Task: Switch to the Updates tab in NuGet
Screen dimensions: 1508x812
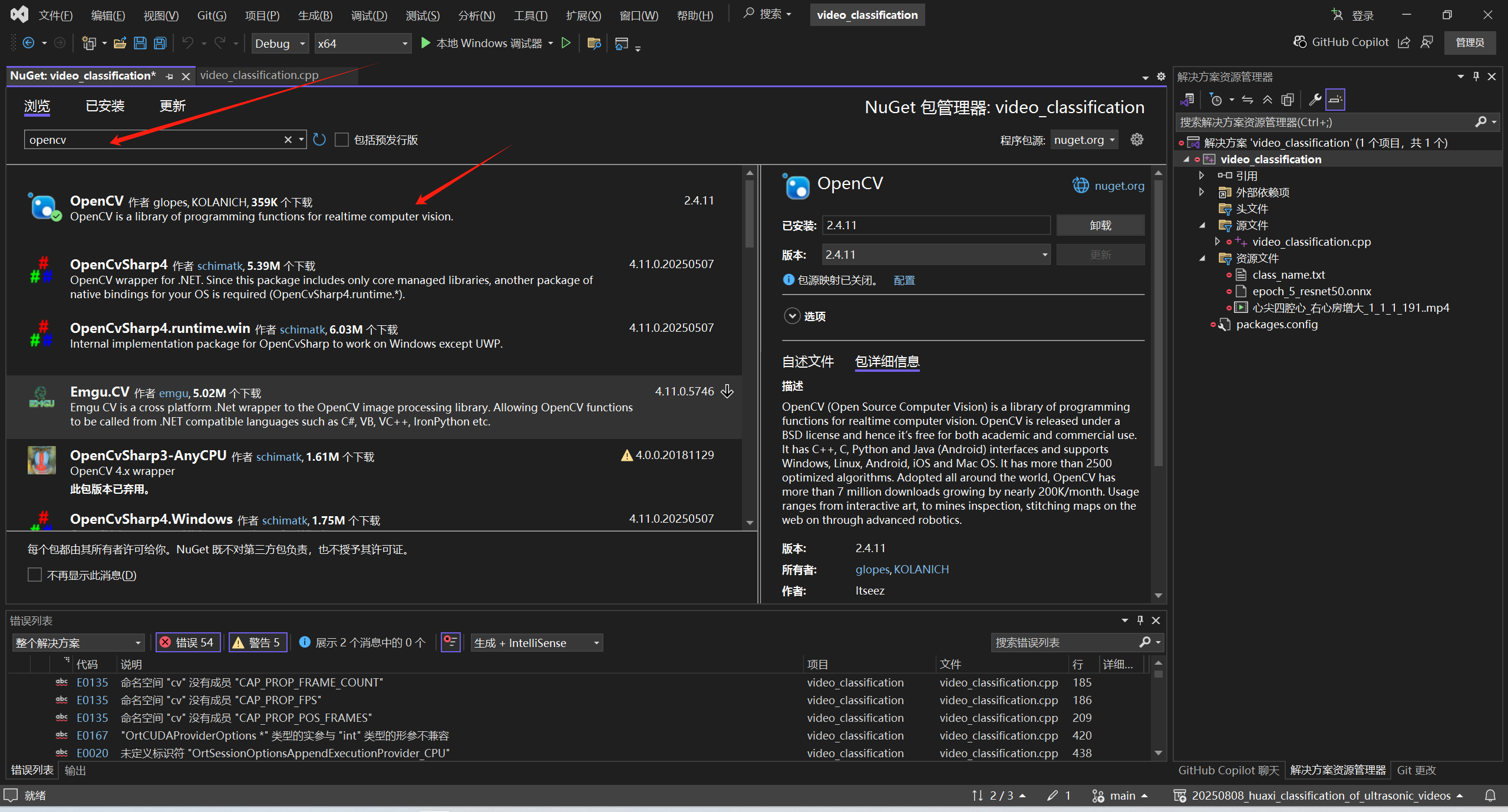Action: (172, 106)
